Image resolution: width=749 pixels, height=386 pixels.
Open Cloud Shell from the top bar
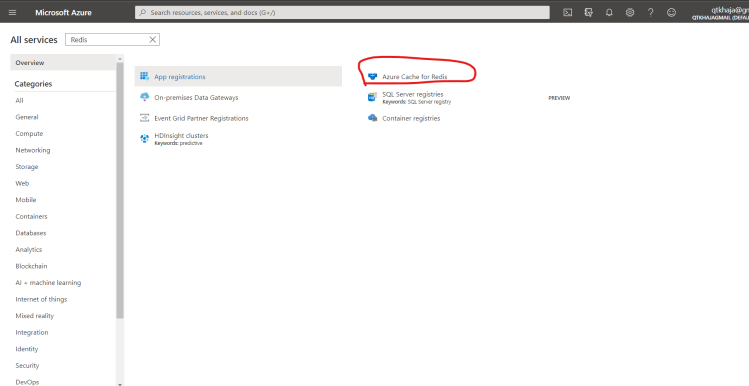tap(567, 12)
